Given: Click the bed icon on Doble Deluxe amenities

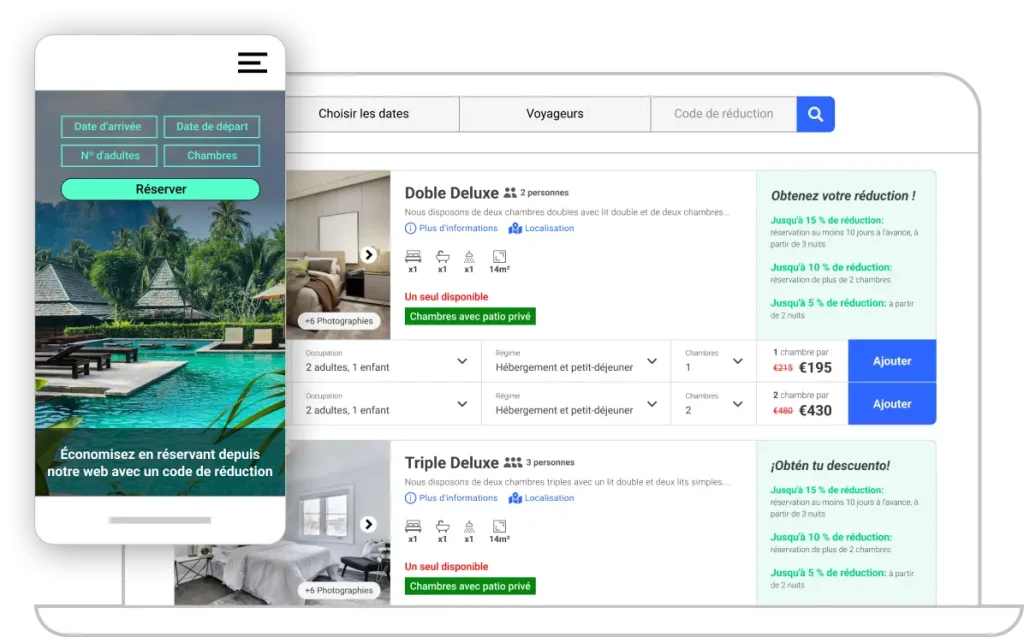Looking at the screenshot, I should [413, 256].
